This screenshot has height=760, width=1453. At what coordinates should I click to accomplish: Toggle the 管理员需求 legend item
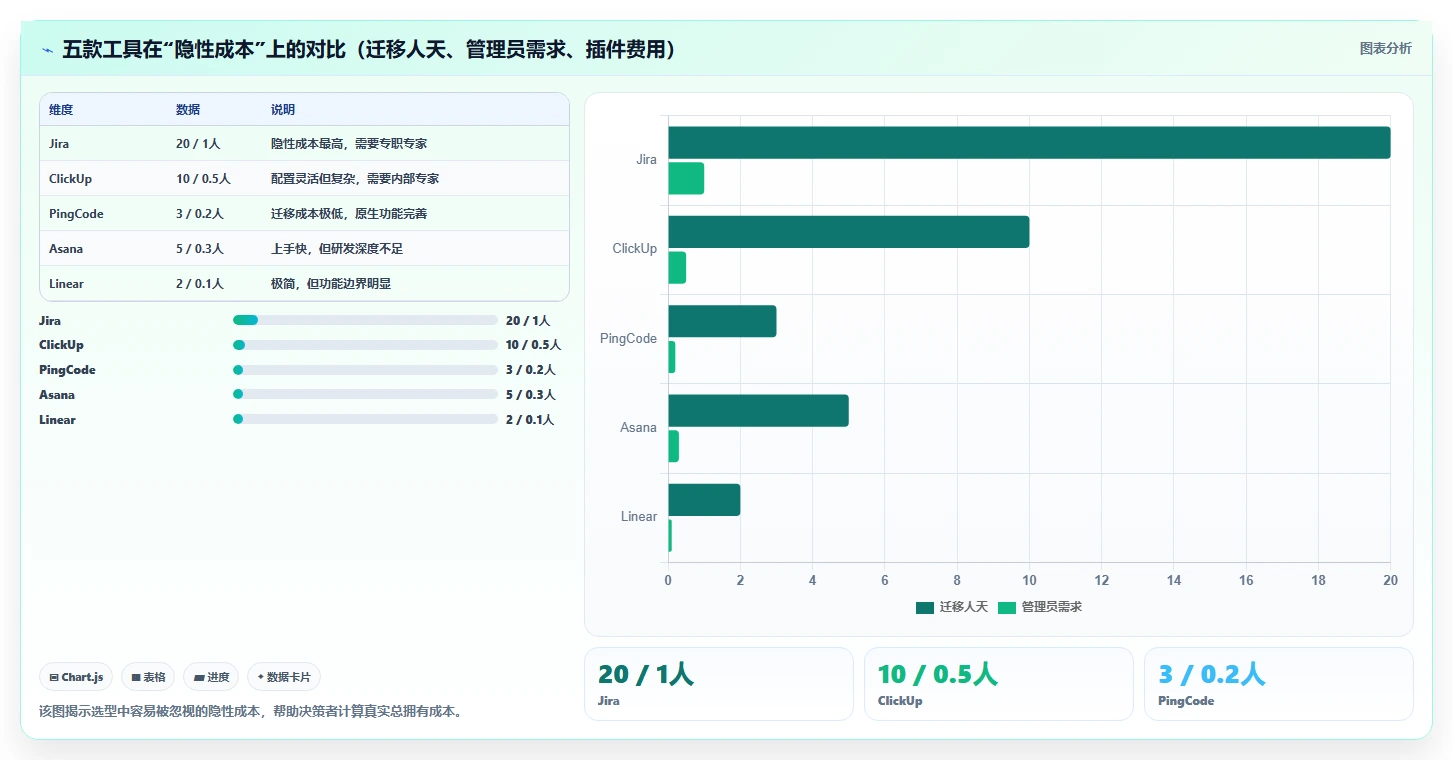click(1040, 607)
